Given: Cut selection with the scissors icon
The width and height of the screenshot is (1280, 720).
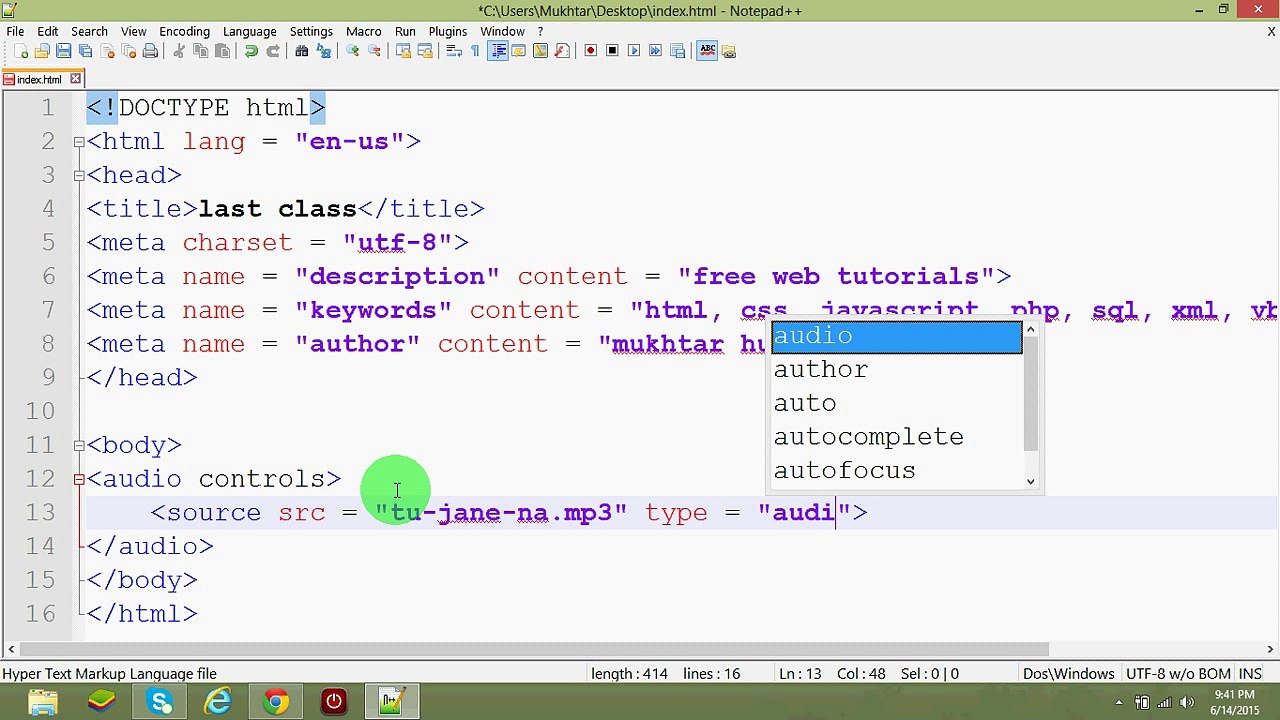Looking at the screenshot, I should (x=178, y=51).
